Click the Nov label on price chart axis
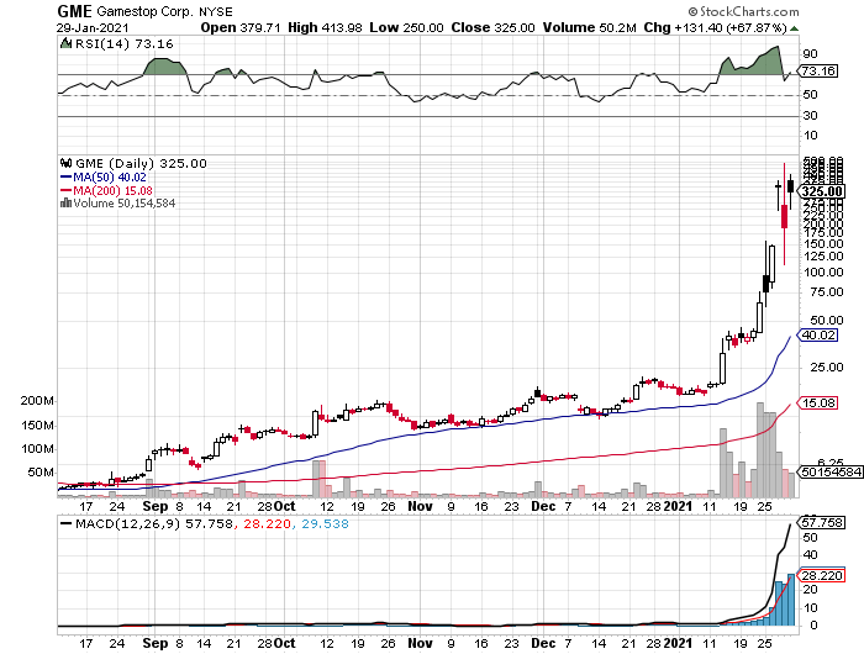 click(x=420, y=506)
